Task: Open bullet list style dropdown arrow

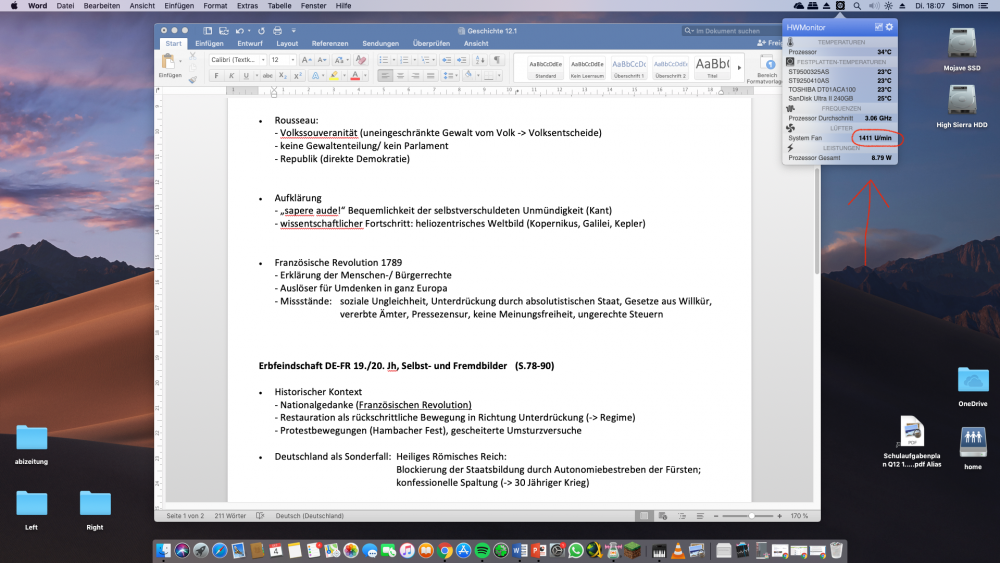Action: [x=393, y=60]
